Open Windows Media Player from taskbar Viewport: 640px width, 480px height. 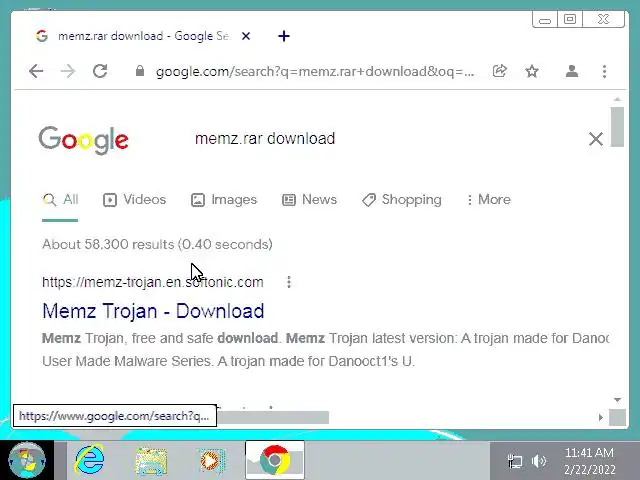click(212, 461)
